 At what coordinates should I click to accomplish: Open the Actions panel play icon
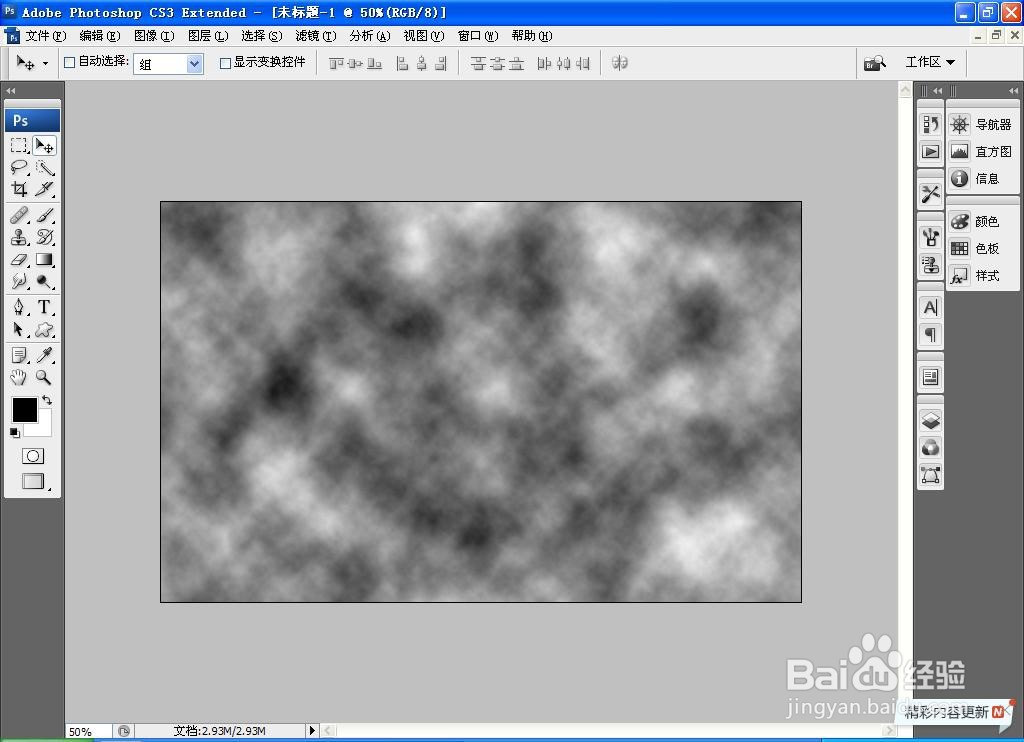pyautogui.click(x=931, y=152)
